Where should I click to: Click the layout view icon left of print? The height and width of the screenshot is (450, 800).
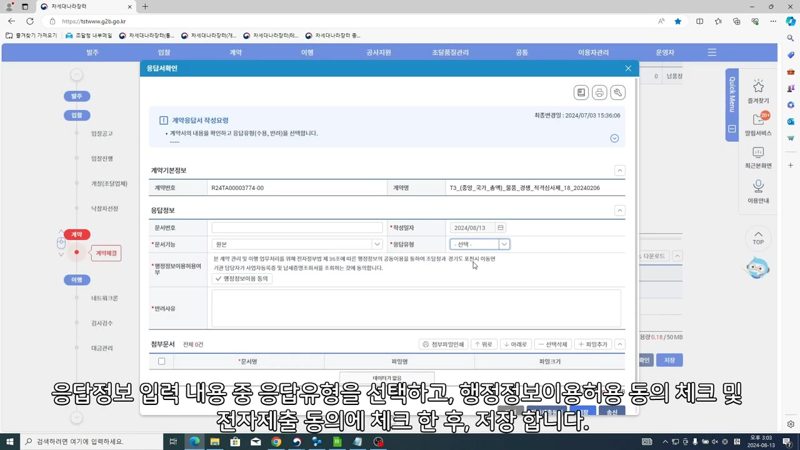[x=581, y=92]
